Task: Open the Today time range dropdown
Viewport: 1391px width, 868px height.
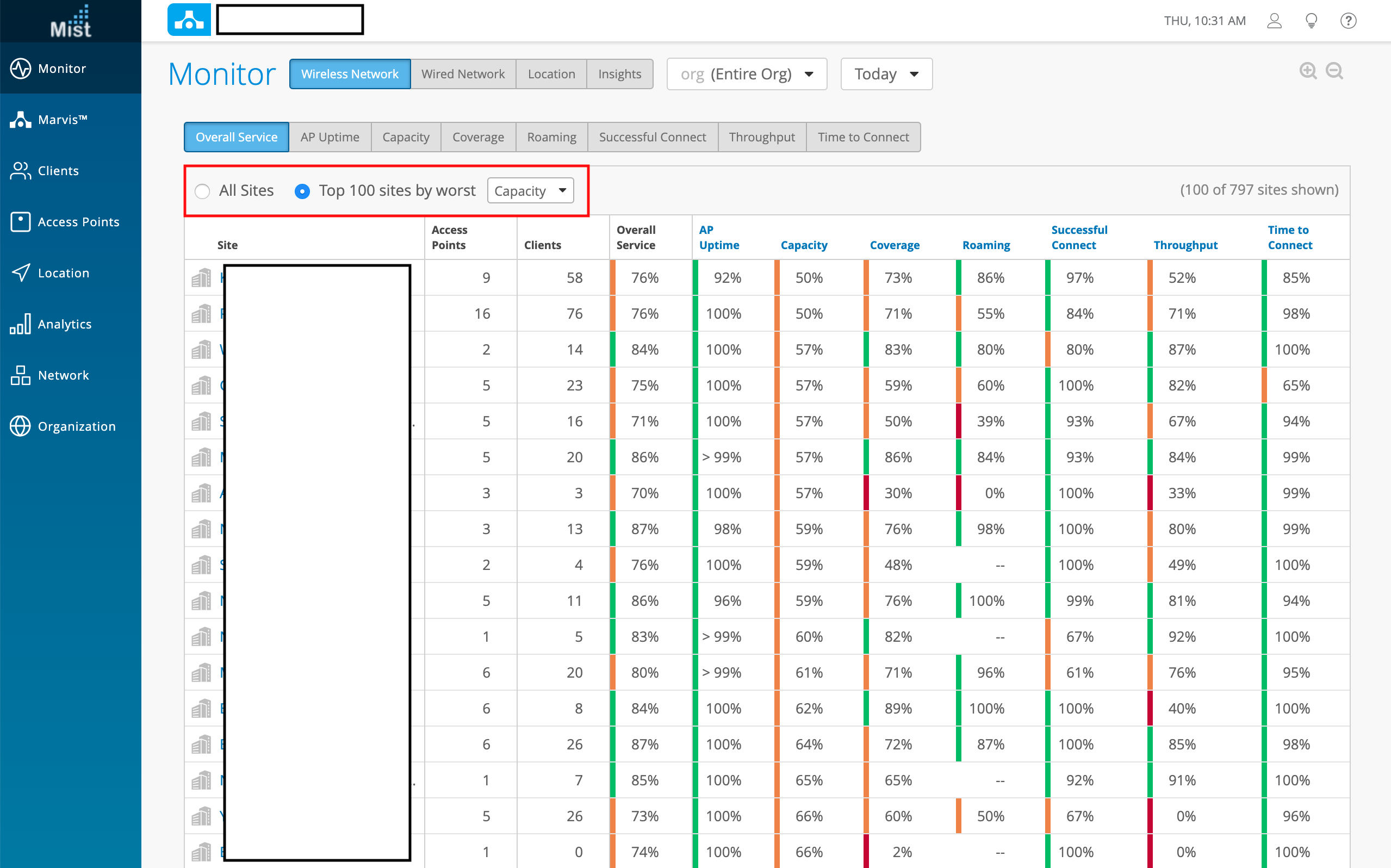Action: tap(886, 74)
